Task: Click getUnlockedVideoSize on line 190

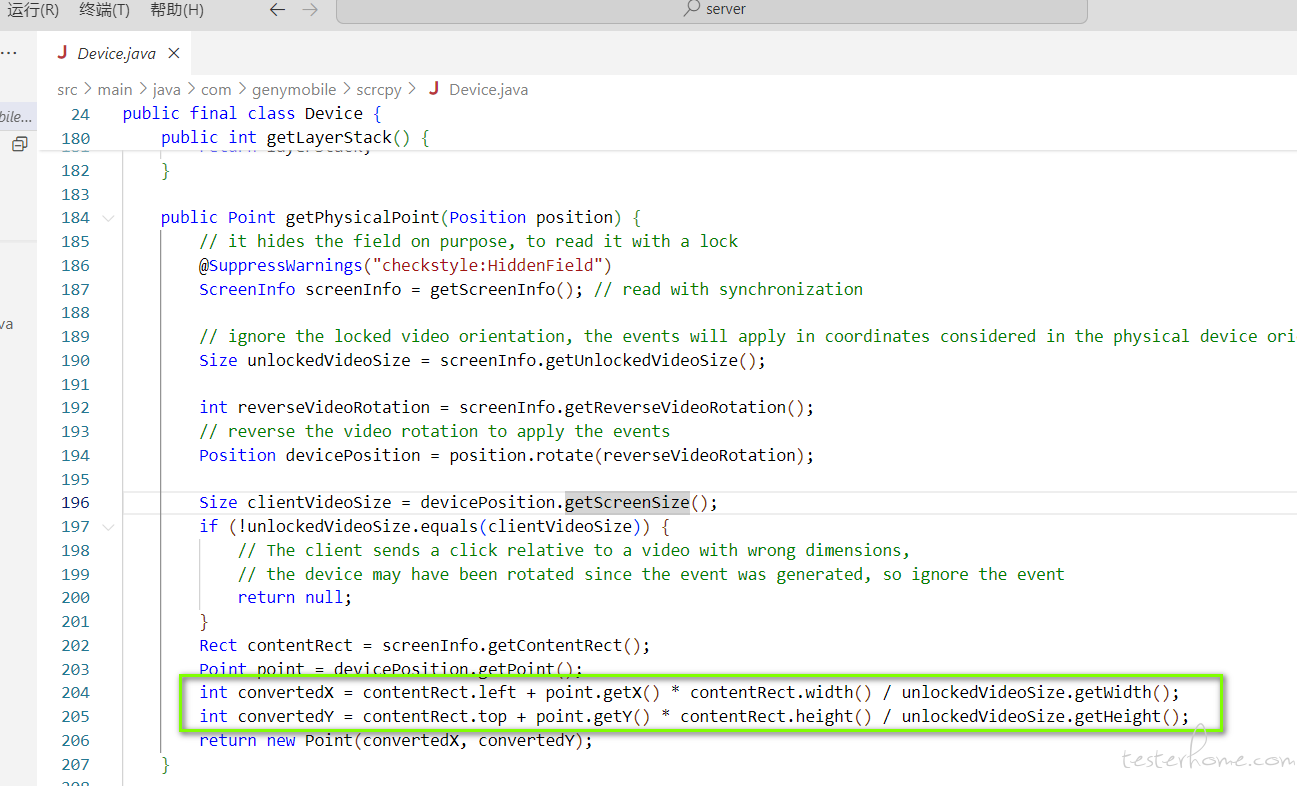Action: [642, 360]
